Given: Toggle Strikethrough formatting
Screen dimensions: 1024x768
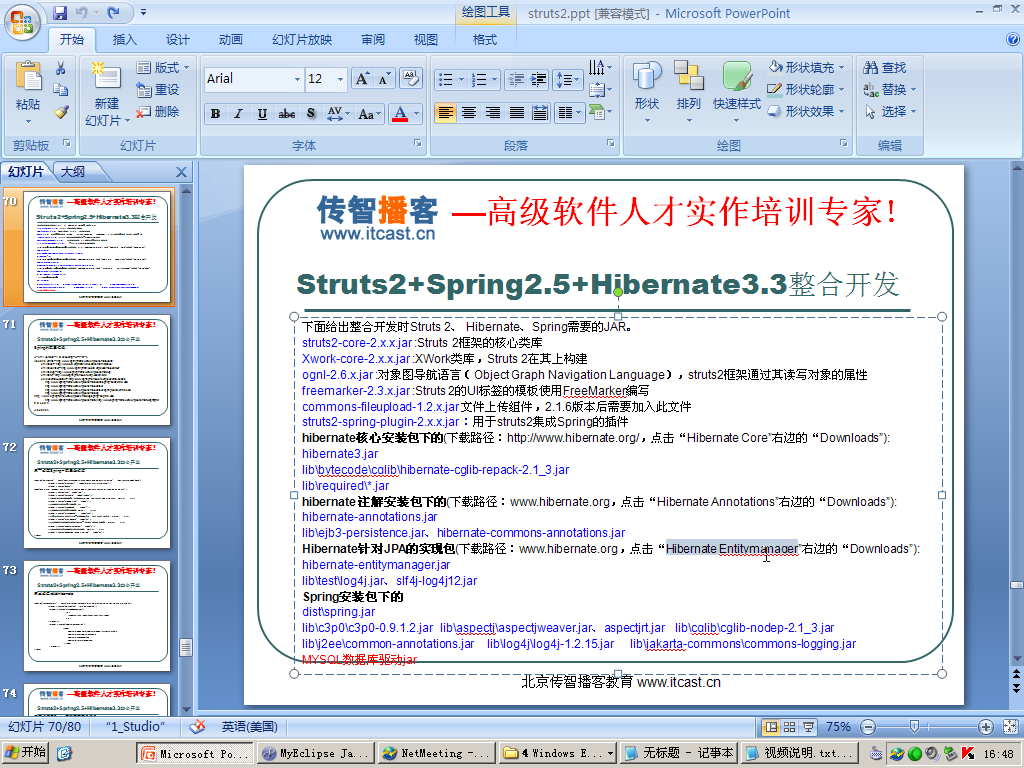Looking at the screenshot, I should (x=287, y=114).
